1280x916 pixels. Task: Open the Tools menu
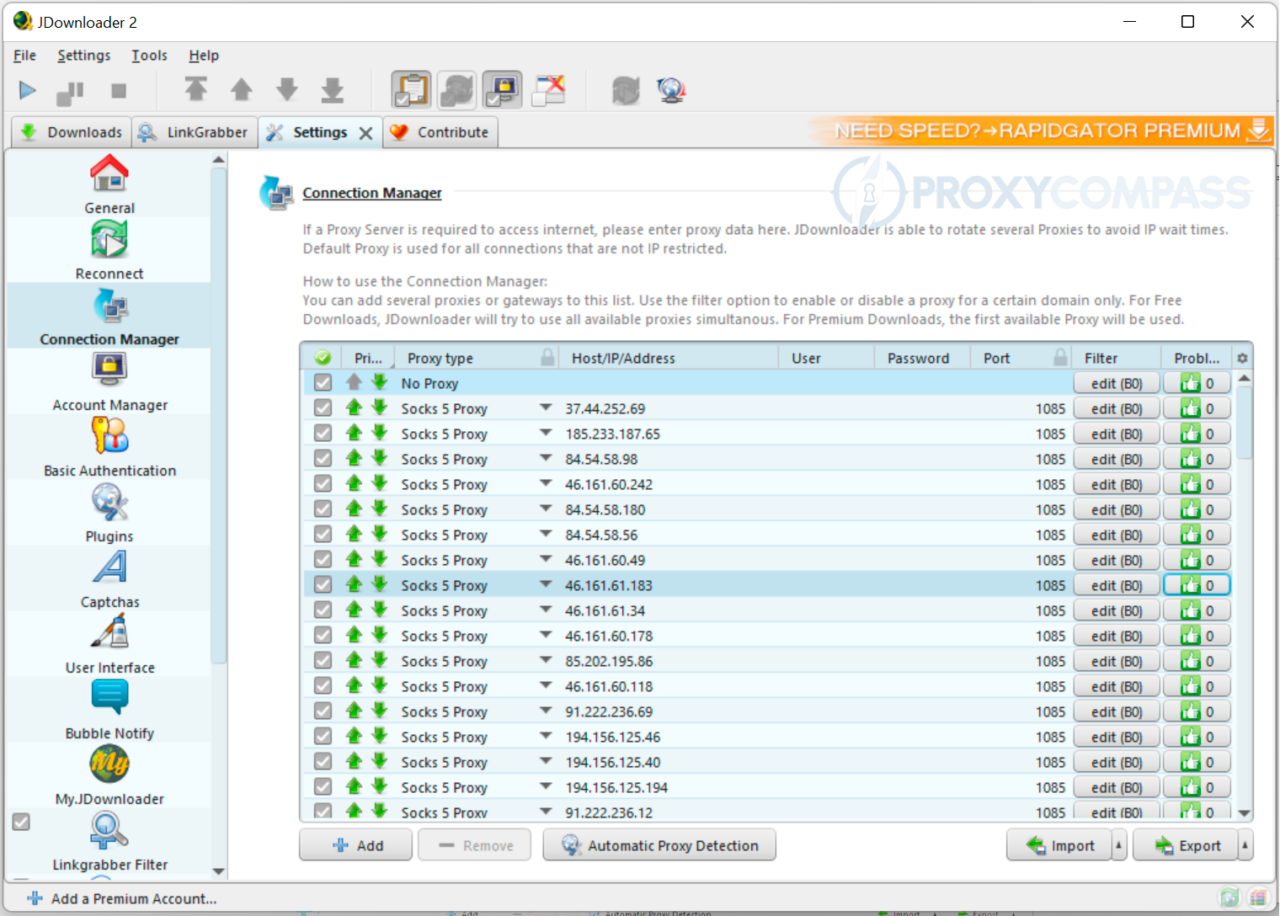click(148, 55)
